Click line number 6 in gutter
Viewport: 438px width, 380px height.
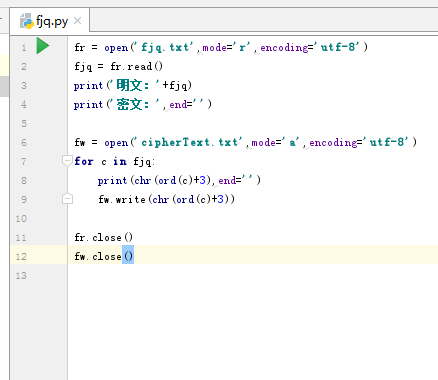click(24, 143)
